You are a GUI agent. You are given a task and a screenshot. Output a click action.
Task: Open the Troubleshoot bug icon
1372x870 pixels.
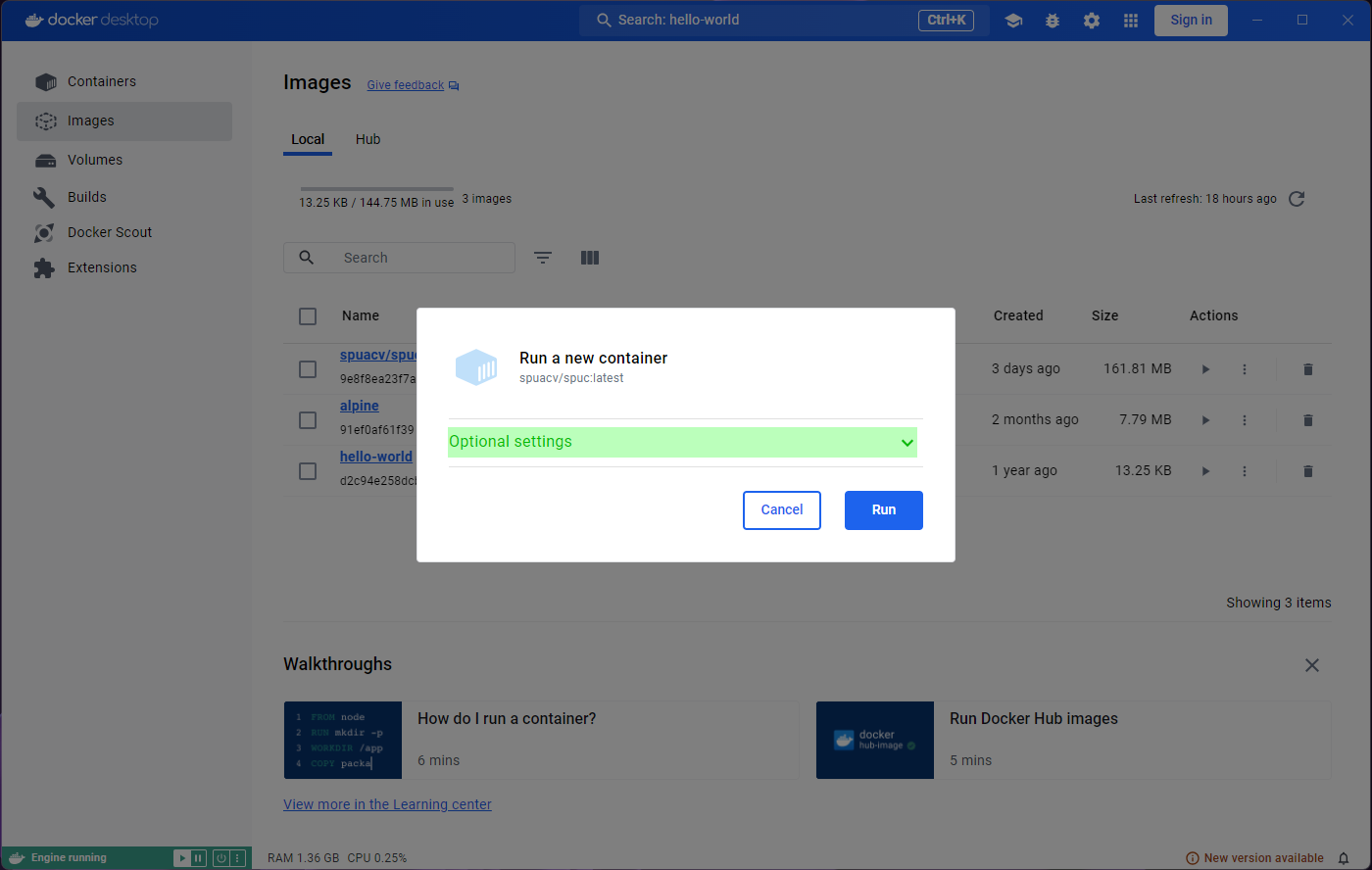tap(1053, 21)
